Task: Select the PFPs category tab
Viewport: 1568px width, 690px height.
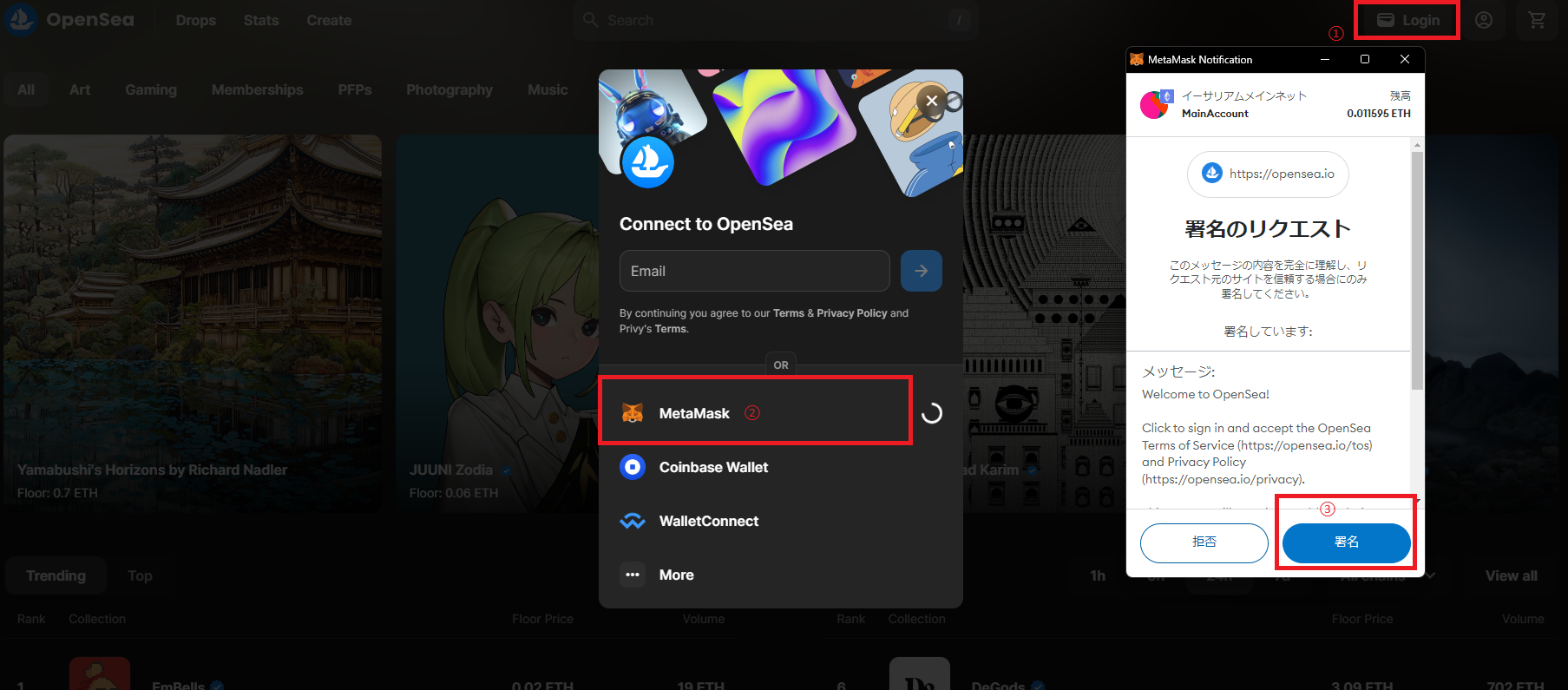Action: tap(355, 89)
